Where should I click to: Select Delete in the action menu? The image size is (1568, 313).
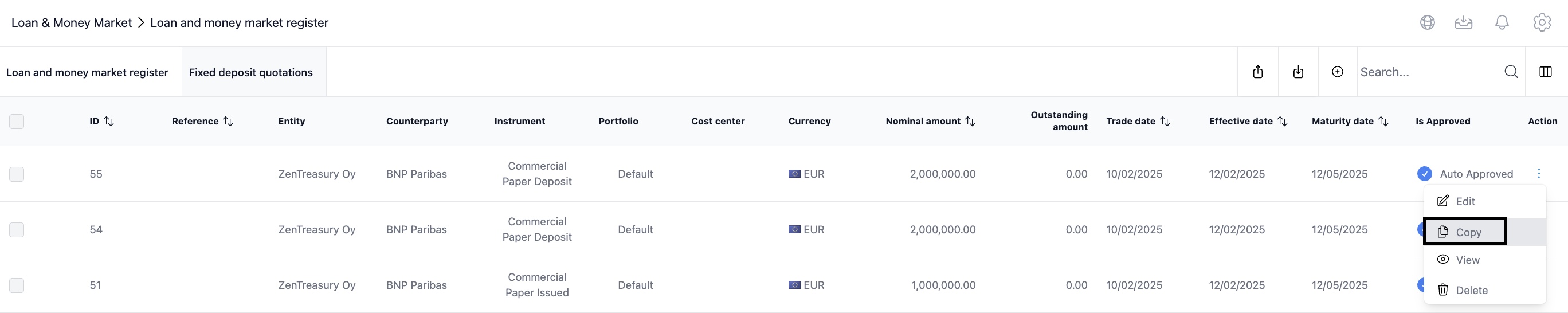pos(1471,290)
